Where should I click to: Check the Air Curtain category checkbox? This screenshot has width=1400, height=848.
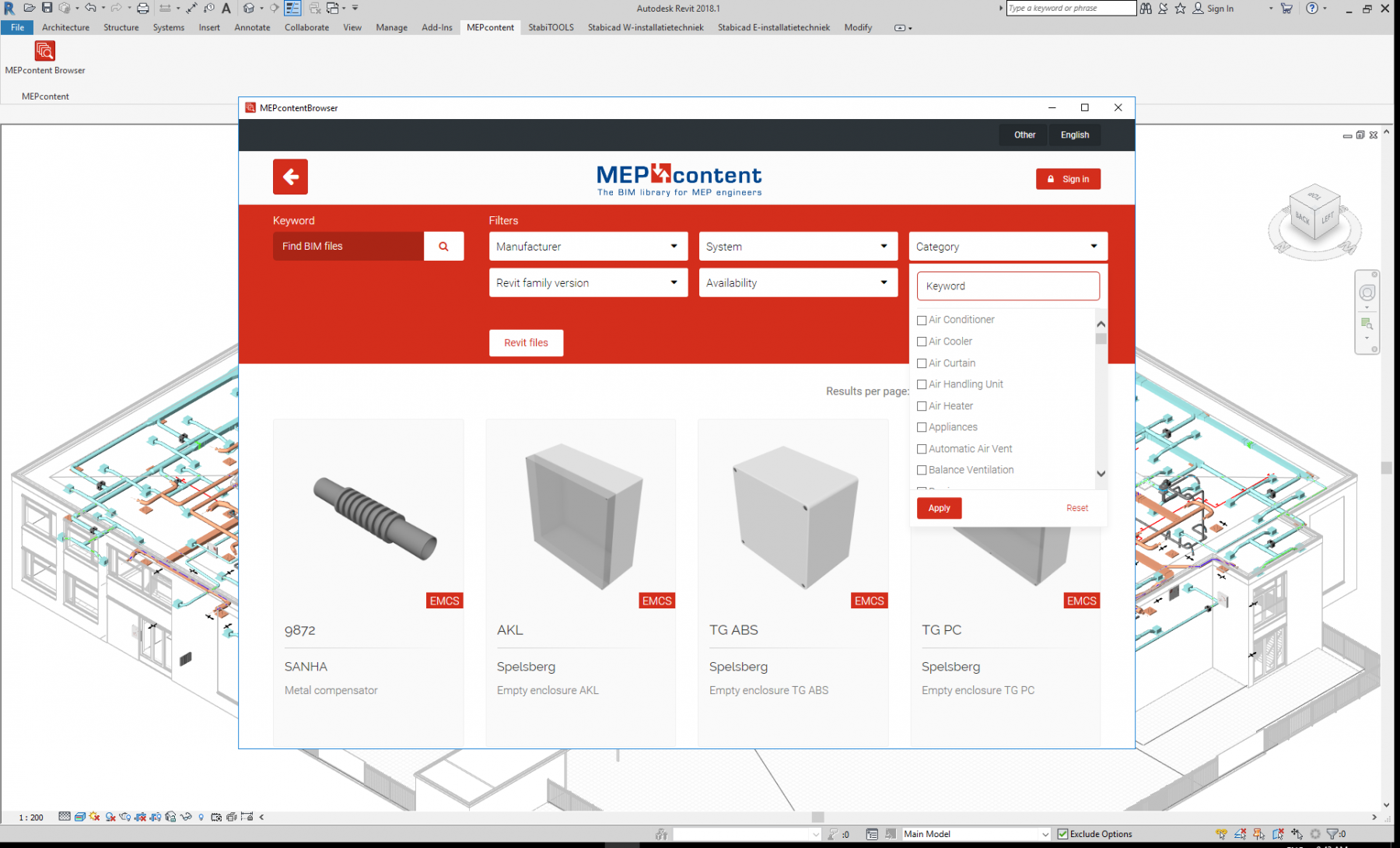click(x=922, y=363)
